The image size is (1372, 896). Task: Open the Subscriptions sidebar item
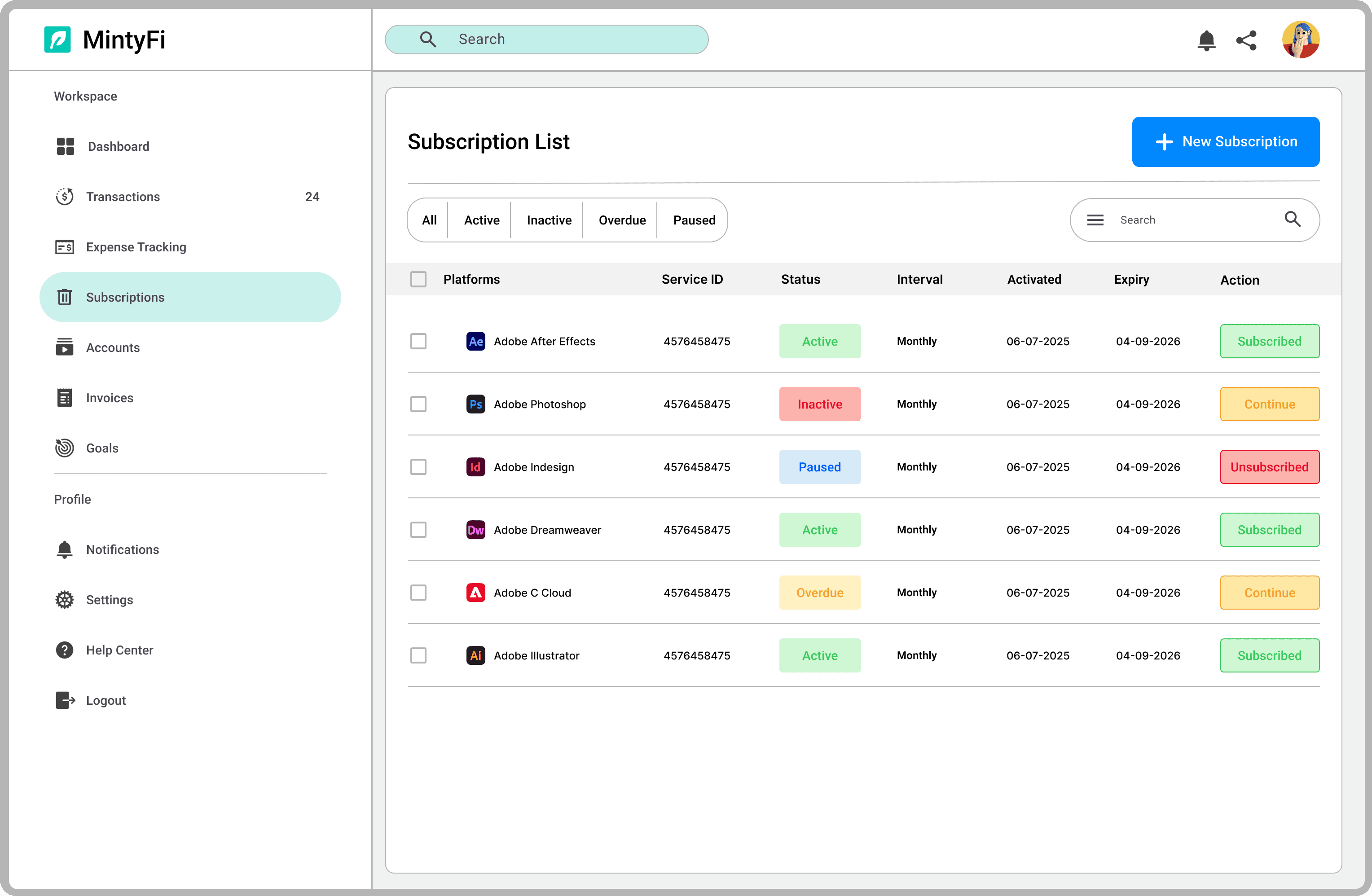[x=190, y=297]
